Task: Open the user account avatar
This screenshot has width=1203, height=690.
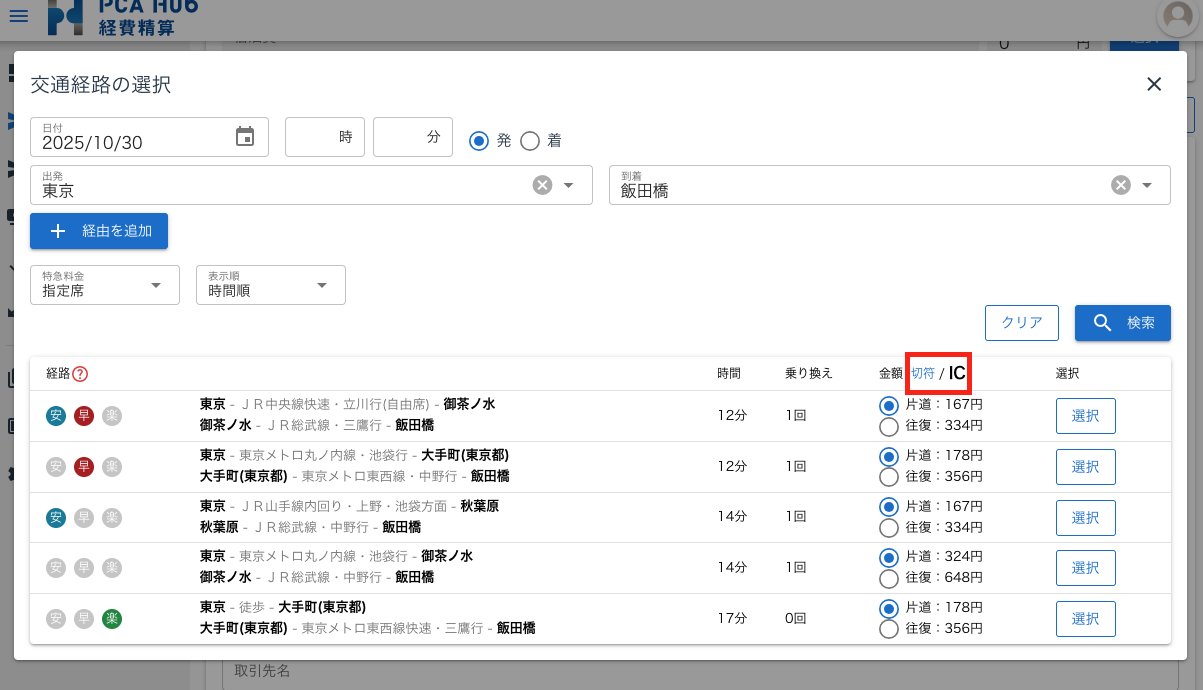Action: 1179,17
